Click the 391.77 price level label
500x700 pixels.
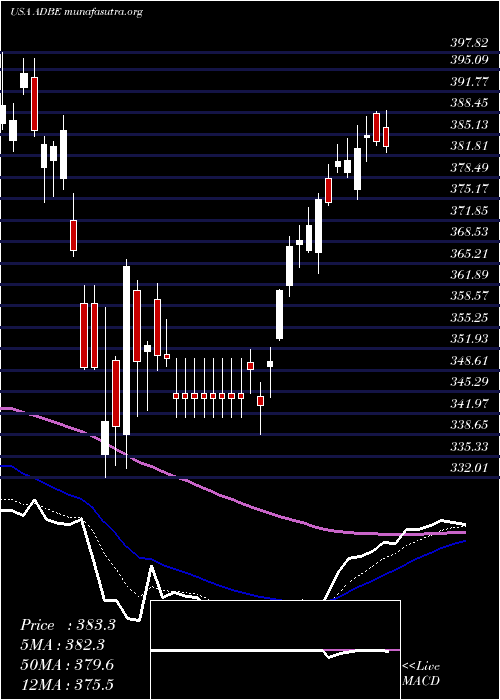click(x=468, y=82)
